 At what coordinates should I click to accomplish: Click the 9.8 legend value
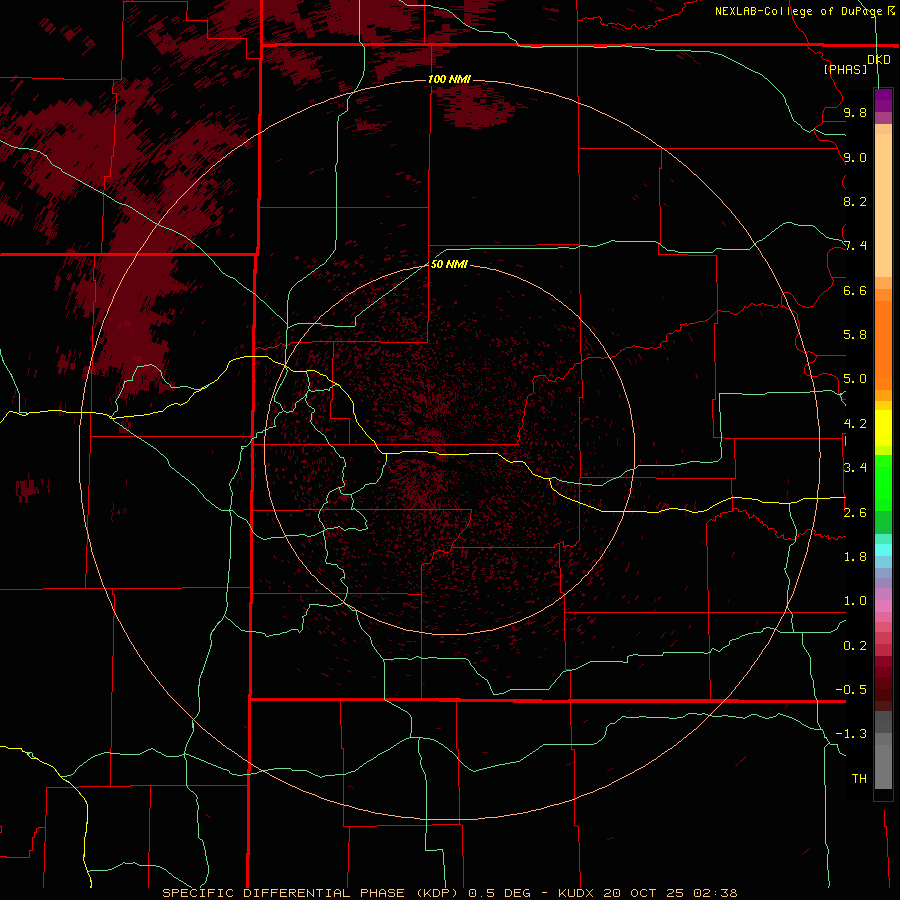(855, 112)
